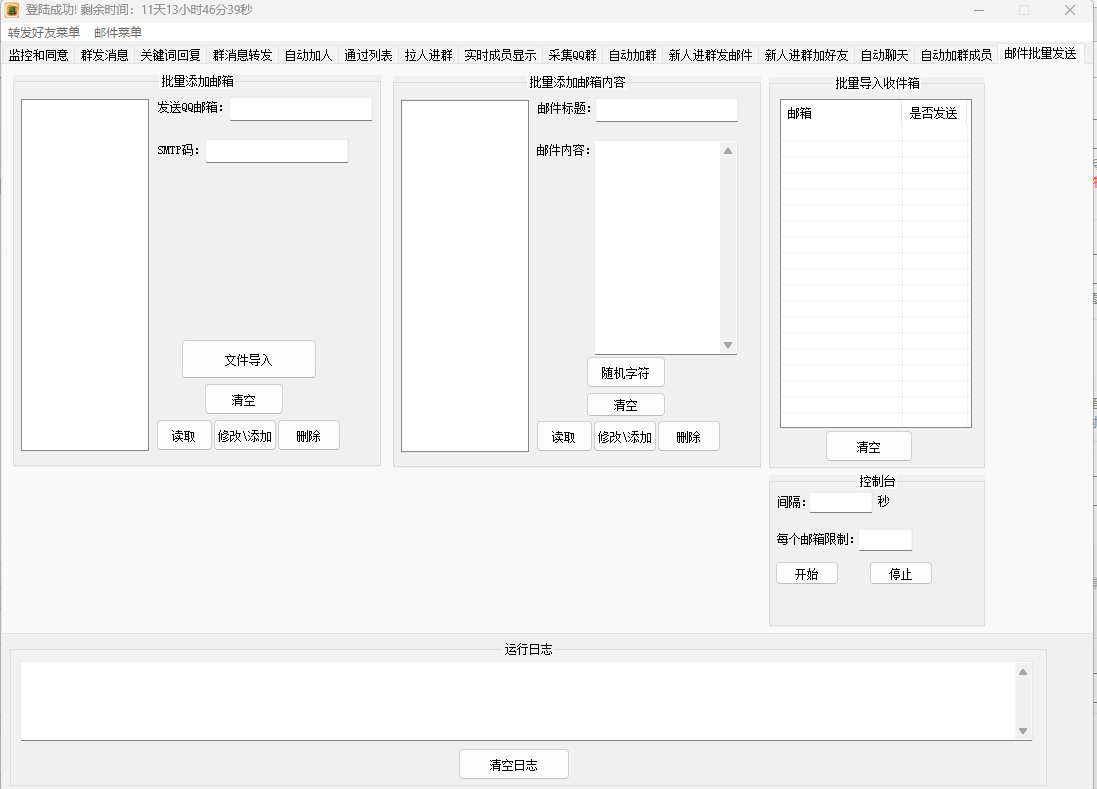
Task: Switch to the 群发消息 tab
Action: [x=104, y=55]
